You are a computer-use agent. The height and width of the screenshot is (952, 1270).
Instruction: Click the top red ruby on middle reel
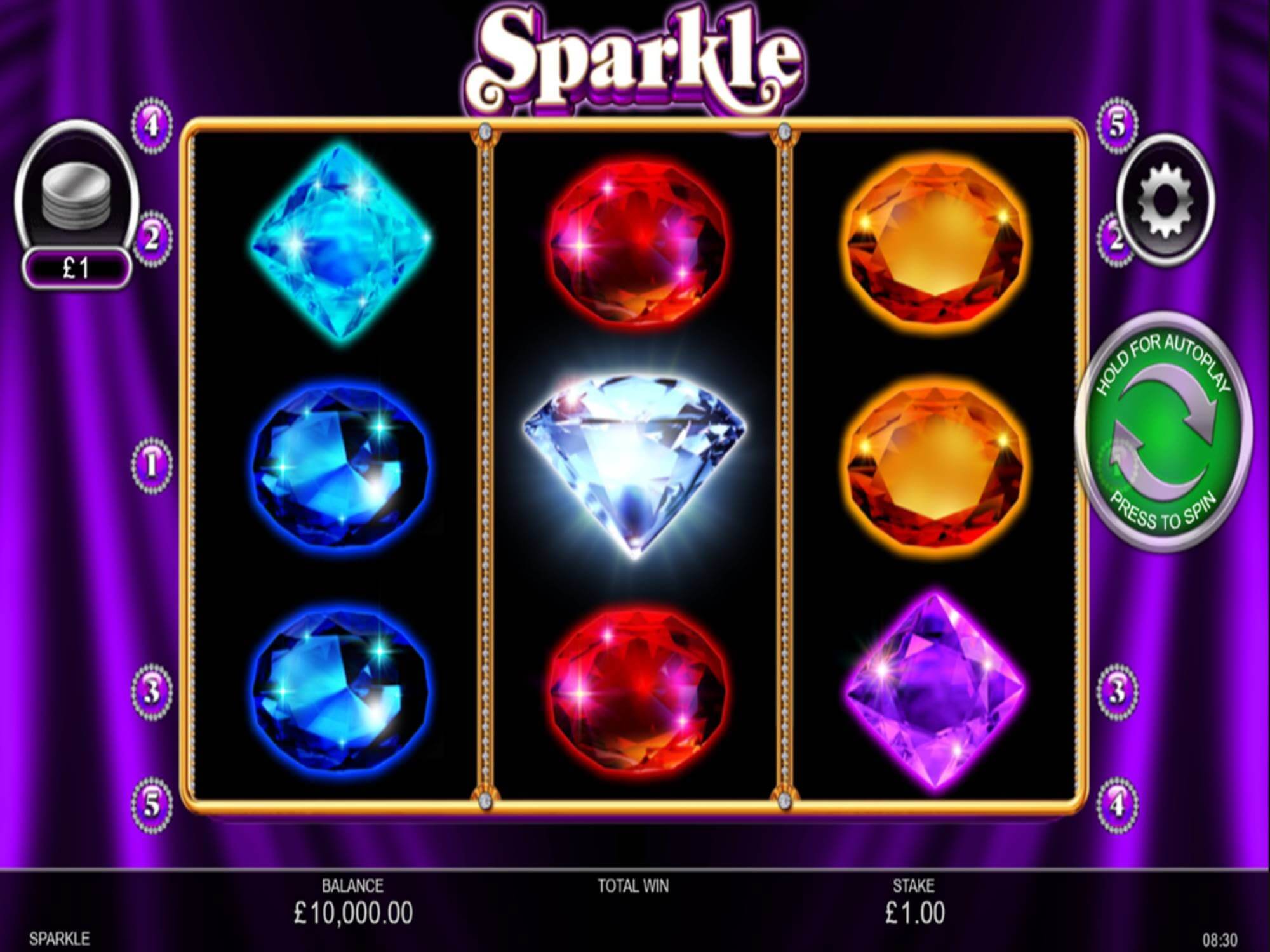point(635,240)
